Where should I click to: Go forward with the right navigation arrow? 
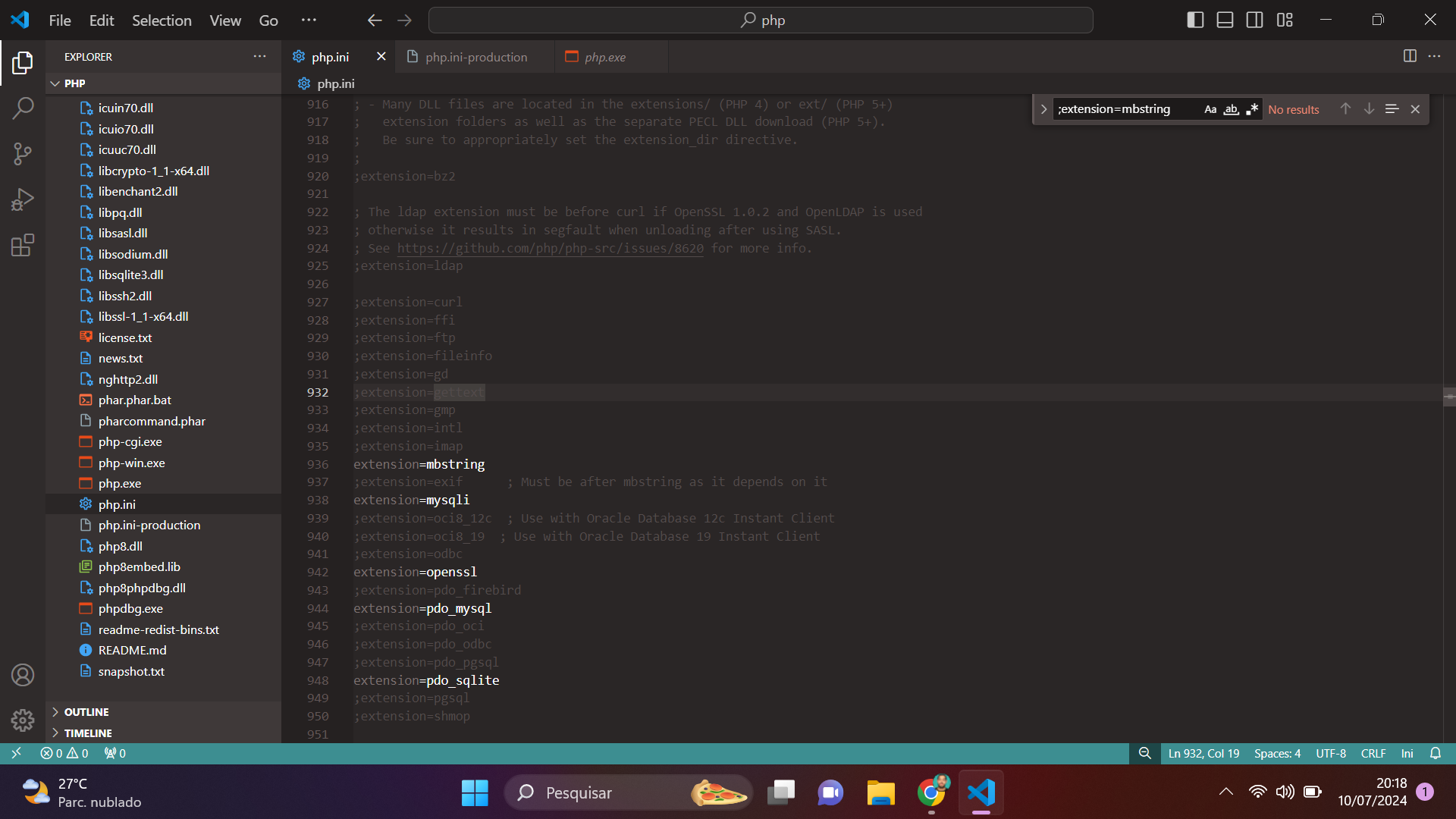(404, 20)
